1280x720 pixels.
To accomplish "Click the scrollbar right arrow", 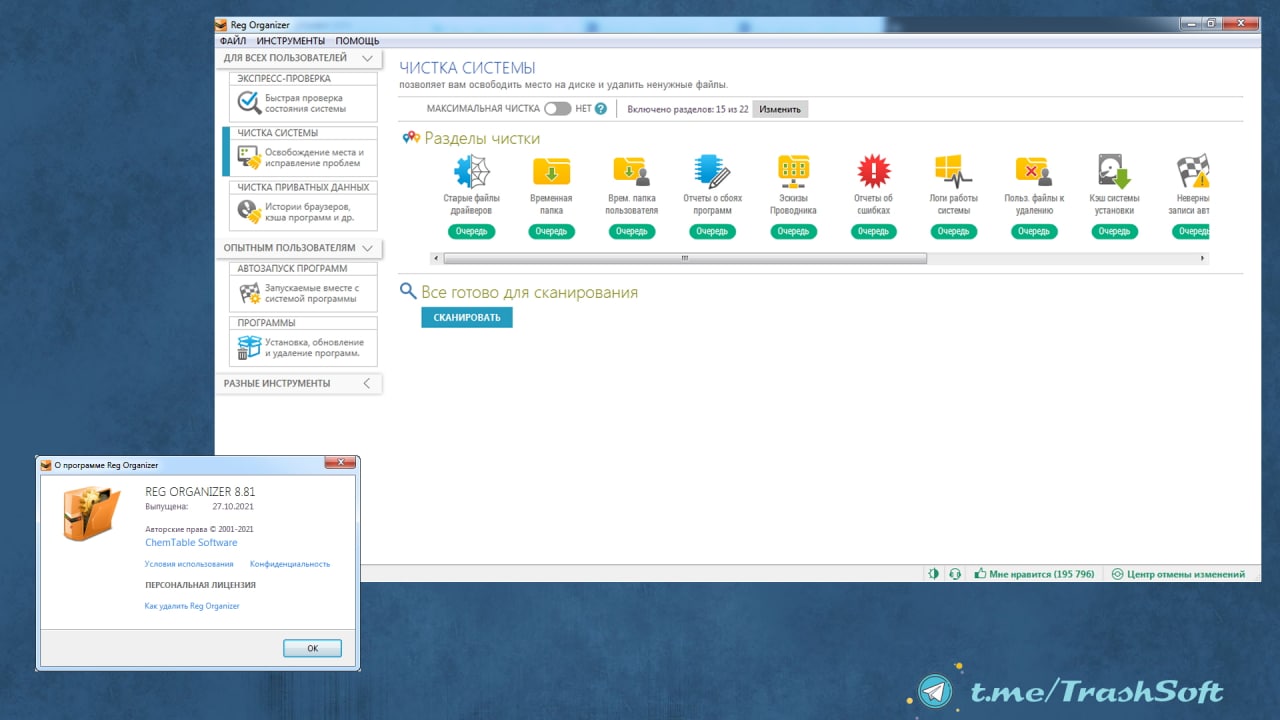I will click(x=1202, y=258).
